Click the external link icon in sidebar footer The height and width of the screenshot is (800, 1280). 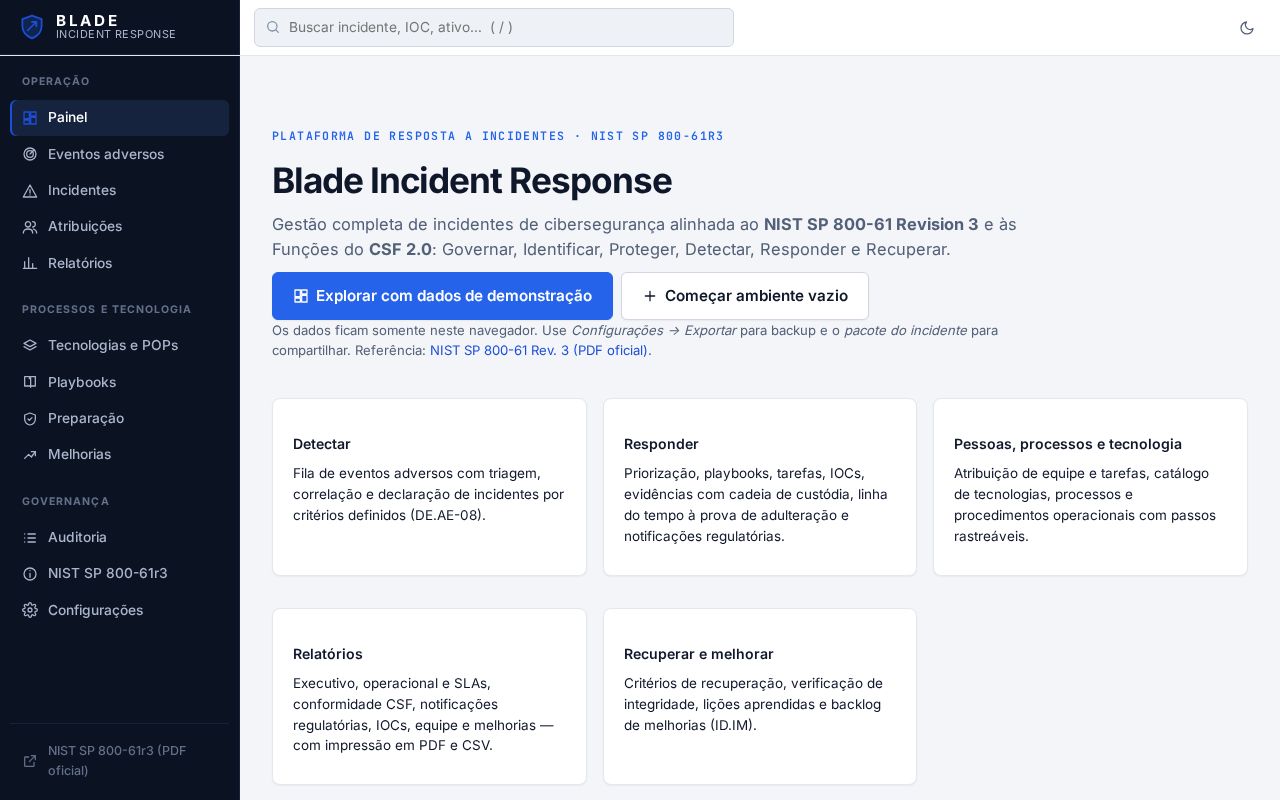point(30,761)
